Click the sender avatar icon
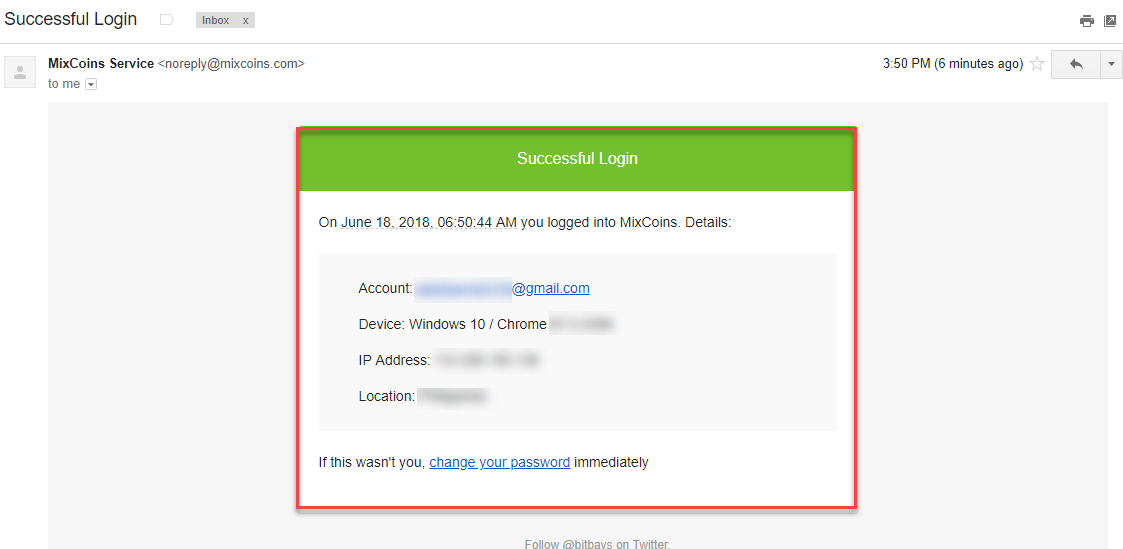The image size is (1123, 549). tap(20, 72)
